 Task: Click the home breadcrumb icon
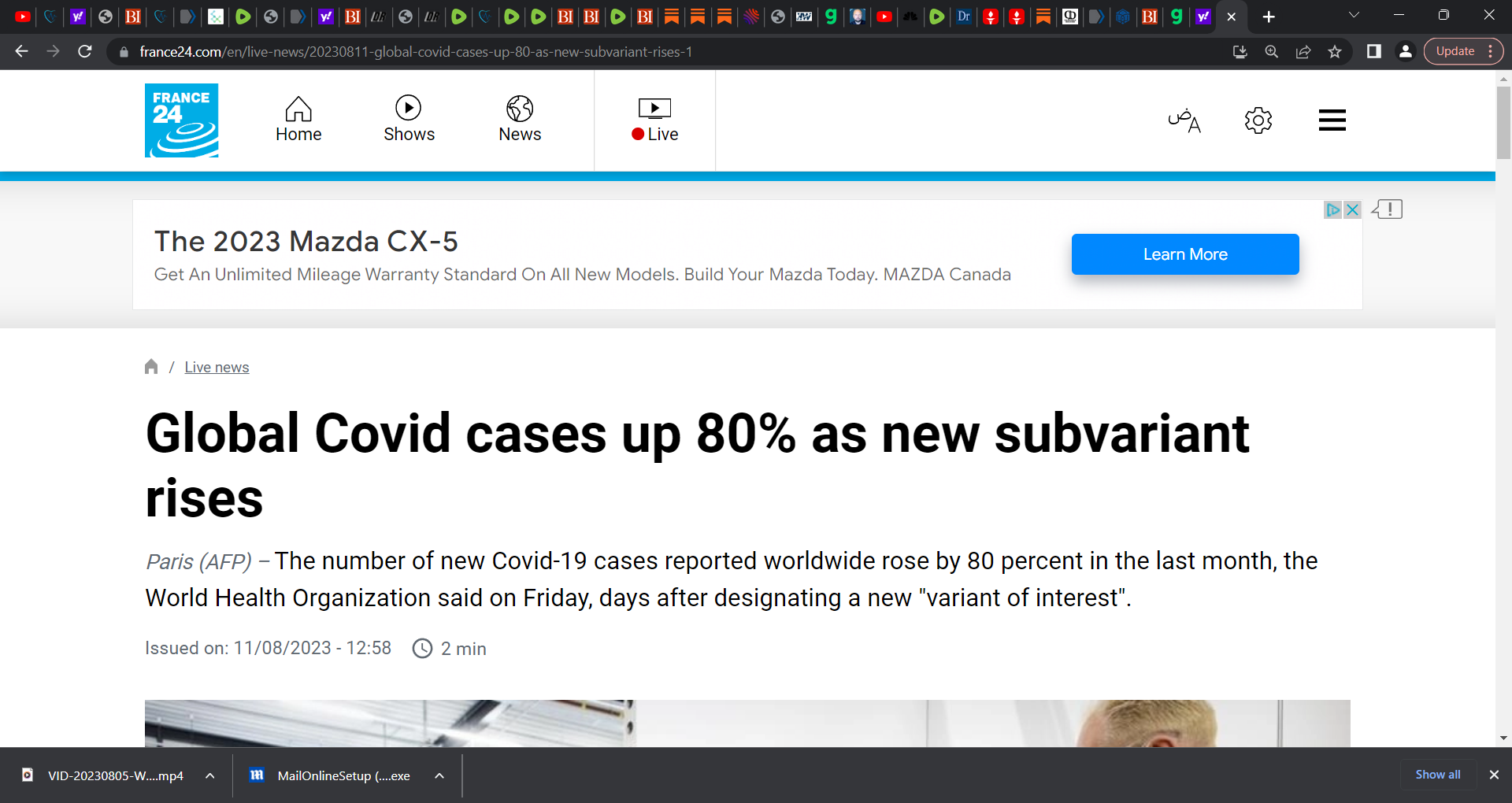[151, 367]
